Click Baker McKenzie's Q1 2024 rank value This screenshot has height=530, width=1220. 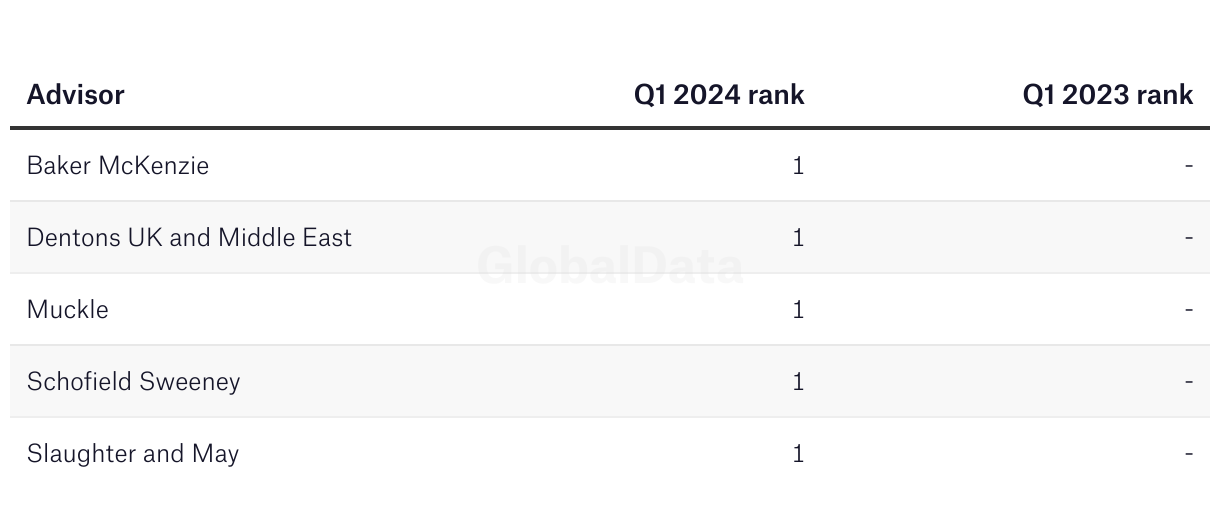(x=798, y=166)
